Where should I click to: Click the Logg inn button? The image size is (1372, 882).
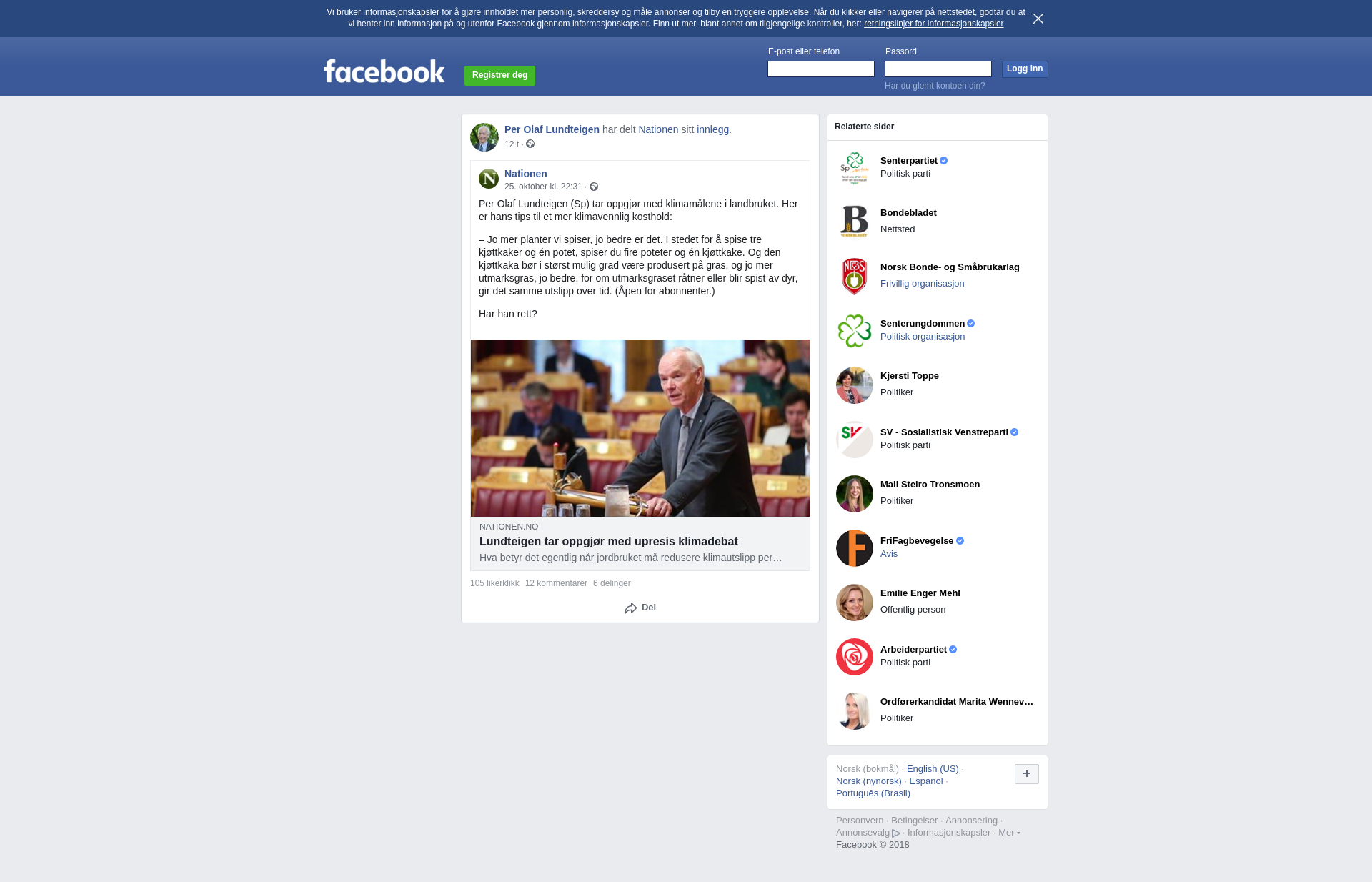pos(1025,69)
